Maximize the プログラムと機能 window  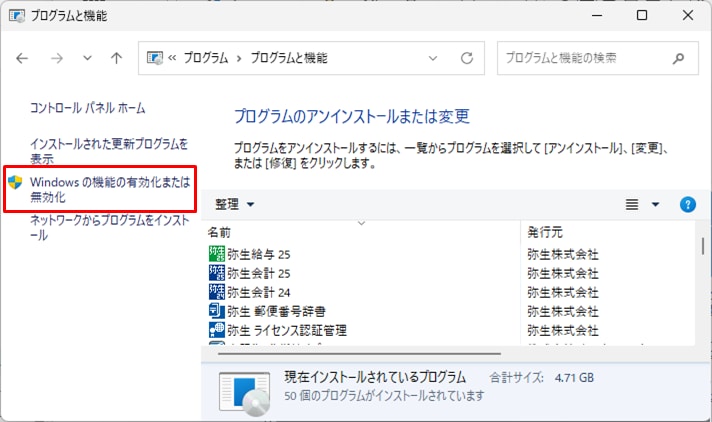click(642, 15)
